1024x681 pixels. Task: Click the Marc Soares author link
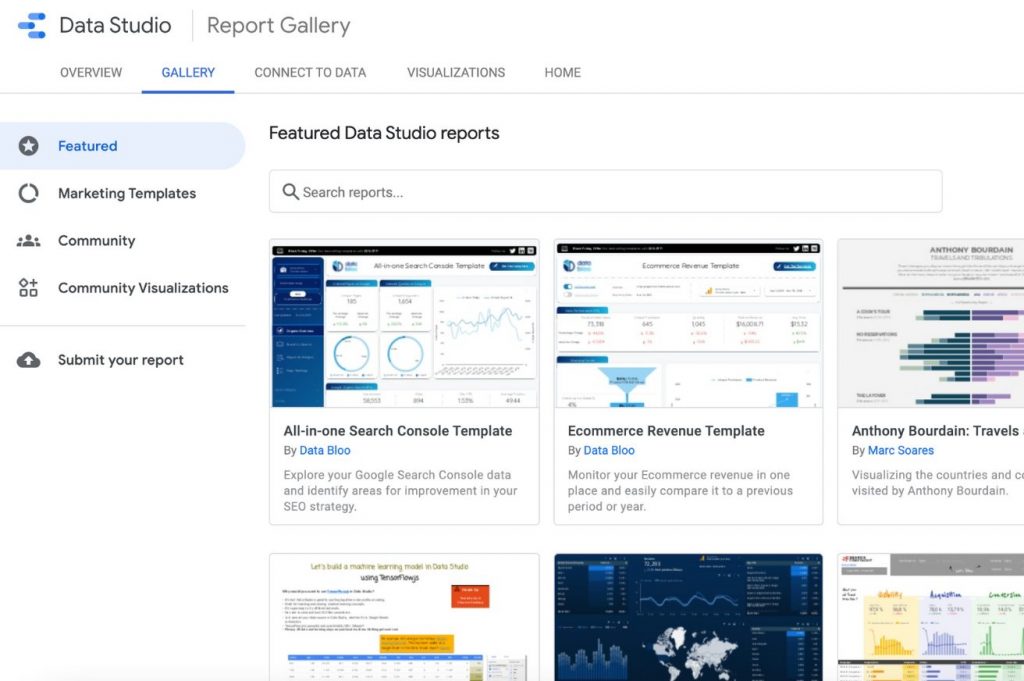(x=901, y=451)
